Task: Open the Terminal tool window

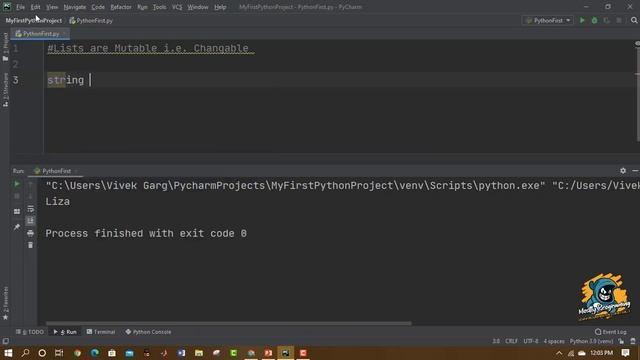Action: 101,332
